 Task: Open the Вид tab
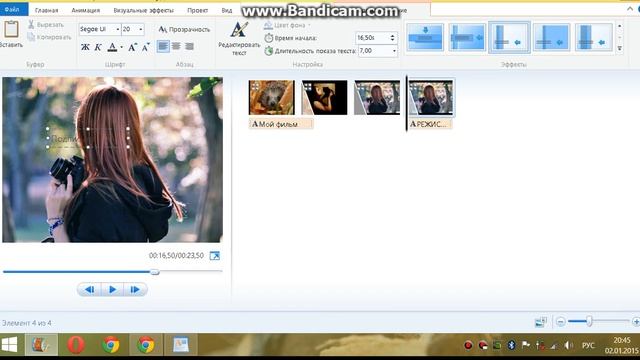pyautogui.click(x=227, y=10)
